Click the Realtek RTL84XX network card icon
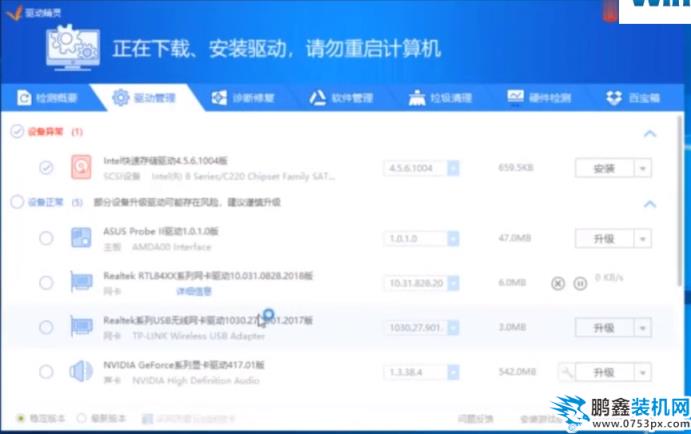691x434 pixels. point(82,282)
